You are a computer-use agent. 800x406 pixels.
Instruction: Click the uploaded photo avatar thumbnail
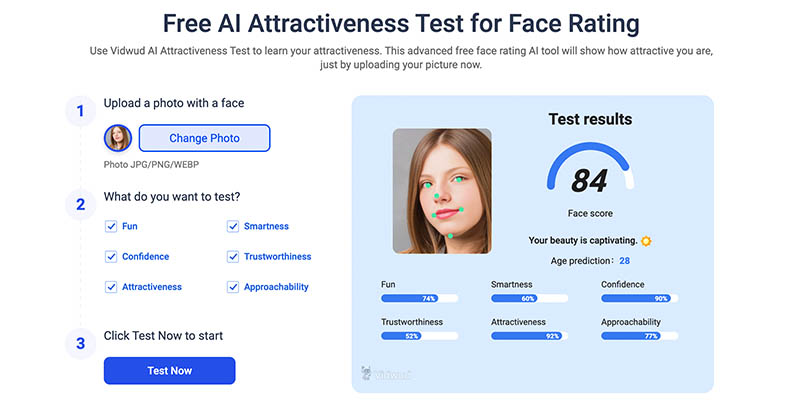[118, 138]
